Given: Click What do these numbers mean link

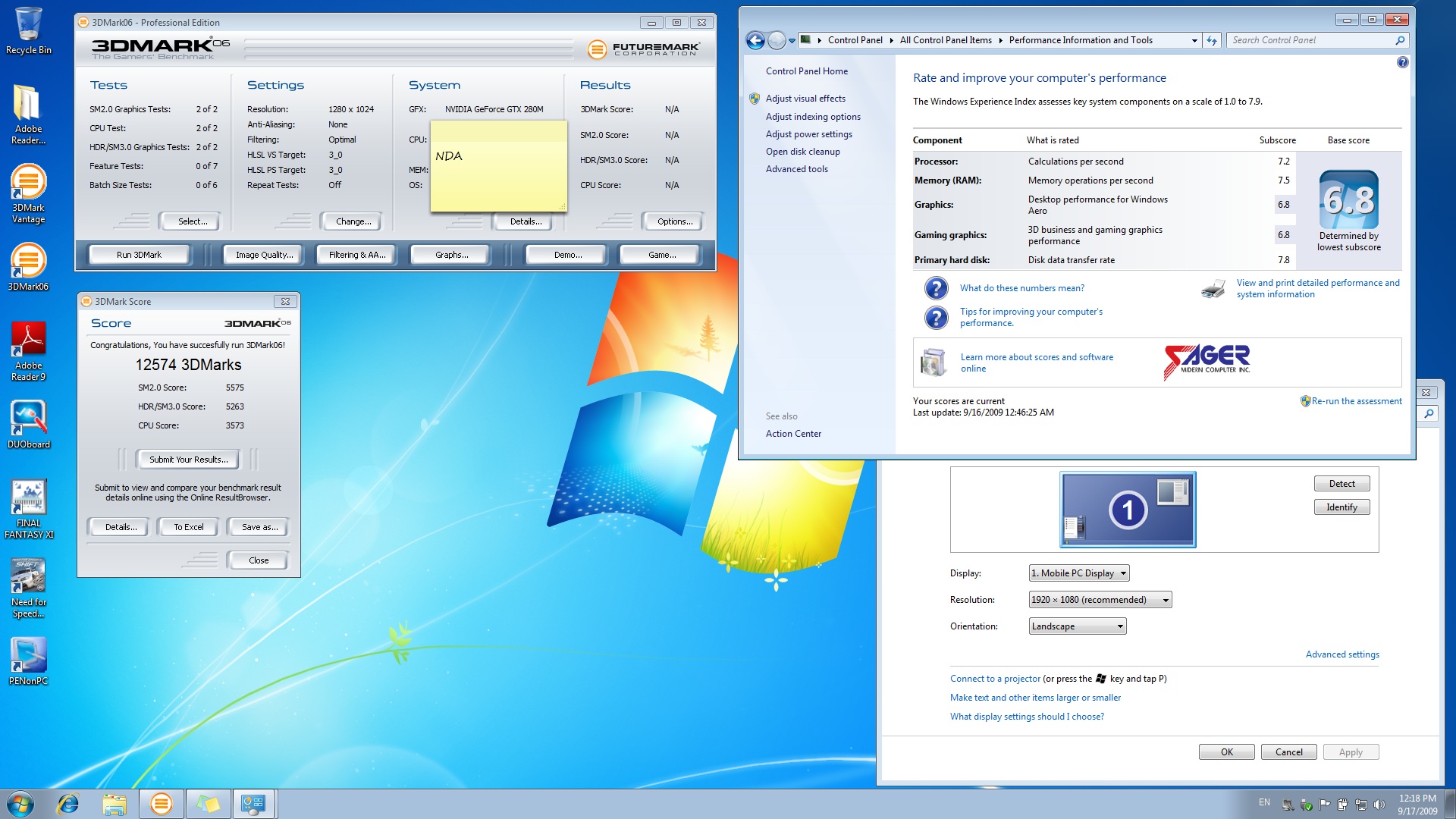Looking at the screenshot, I should click(x=1021, y=288).
